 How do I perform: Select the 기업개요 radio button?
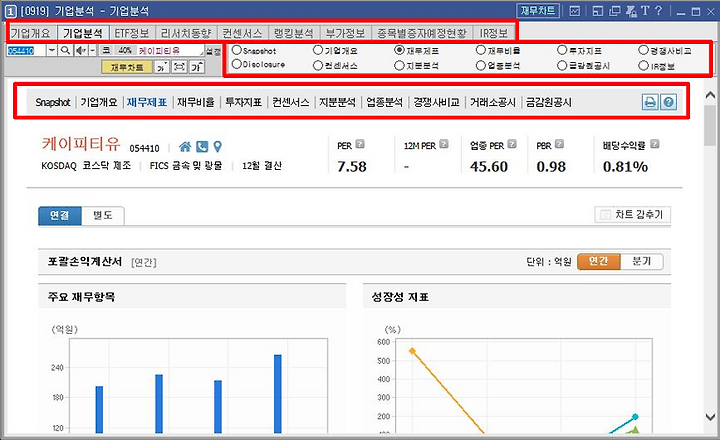coord(318,50)
